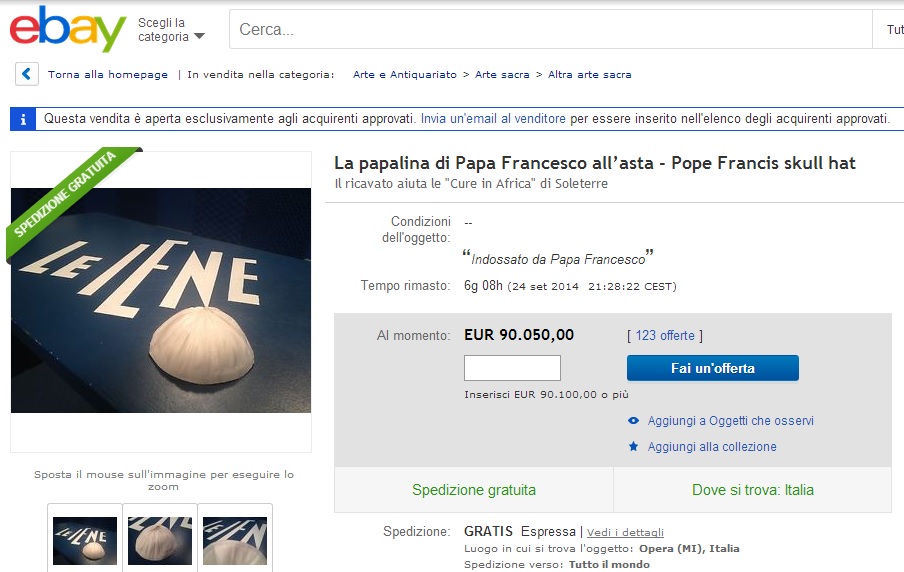Go to Torna alla homepage
This screenshot has height=572, width=904.
point(108,74)
